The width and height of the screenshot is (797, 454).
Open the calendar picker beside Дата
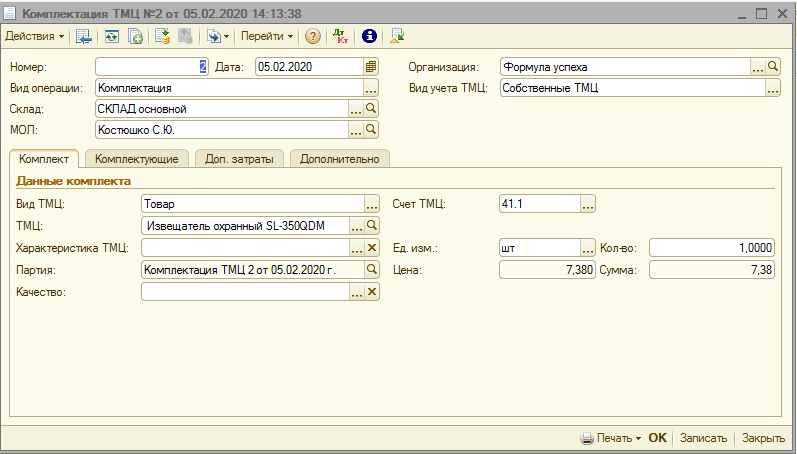(371, 67)
